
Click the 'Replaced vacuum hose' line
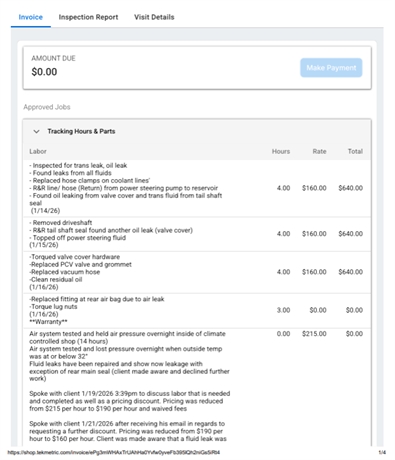[x=65, y=272]
